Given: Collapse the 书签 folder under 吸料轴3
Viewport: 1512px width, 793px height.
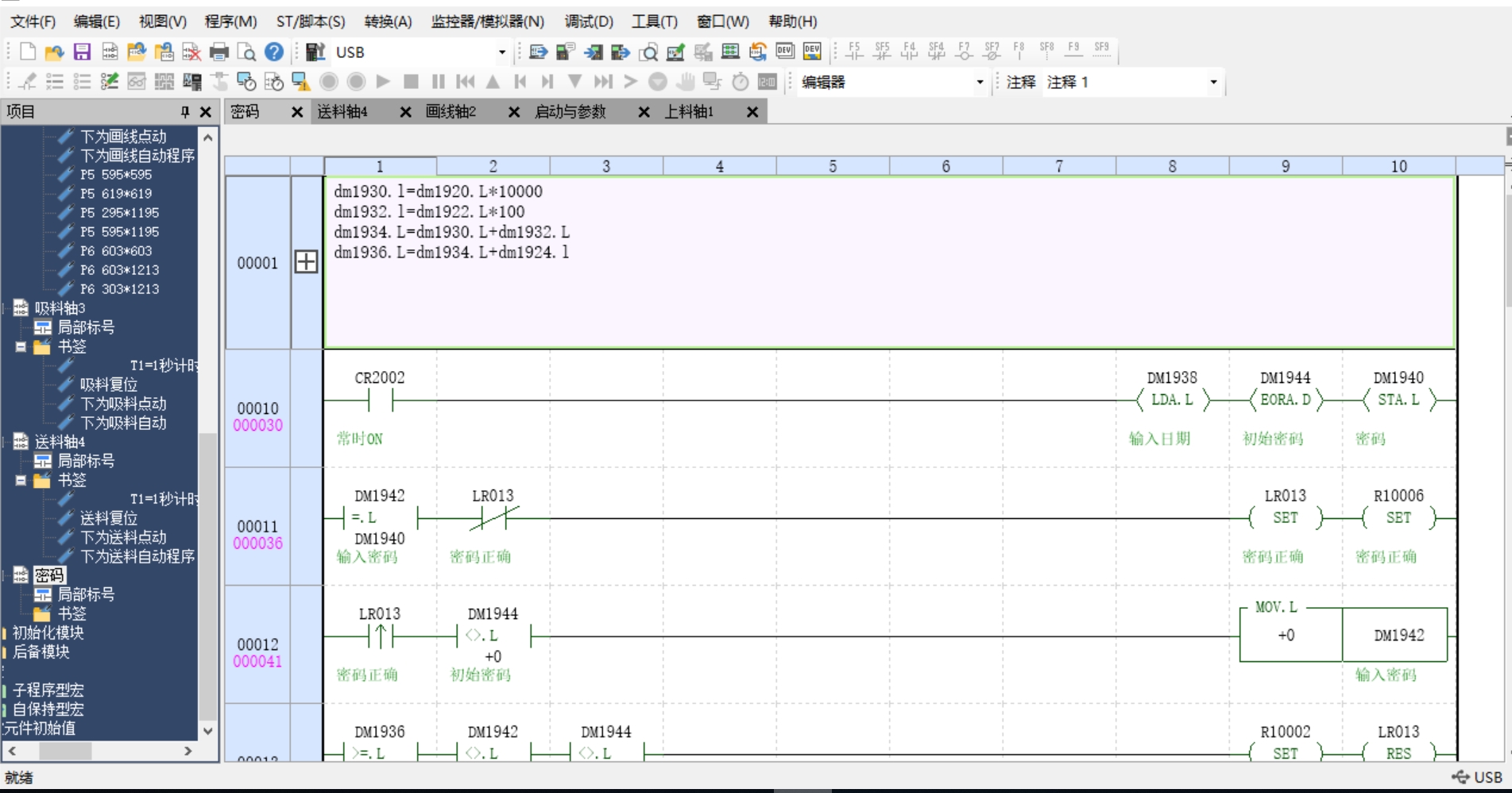Looking at the screenshot, I should tap(21, 346).
